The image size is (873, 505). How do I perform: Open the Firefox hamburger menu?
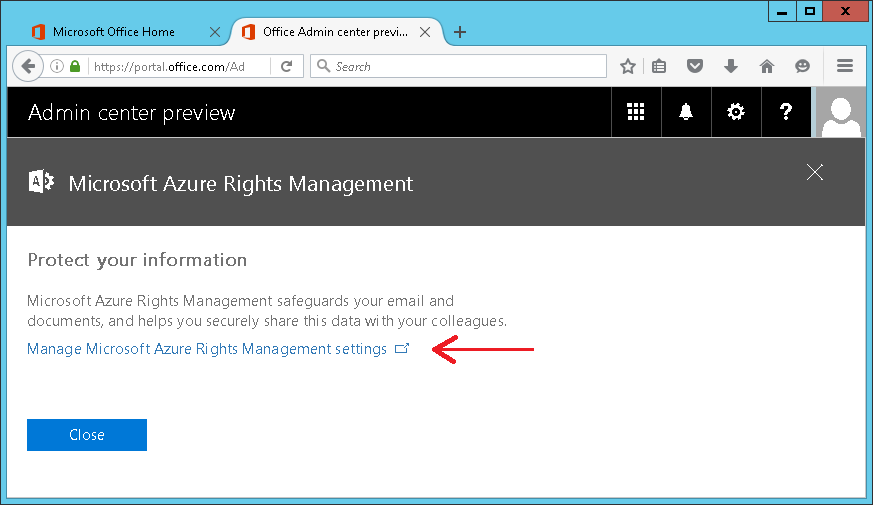(845, 66)
